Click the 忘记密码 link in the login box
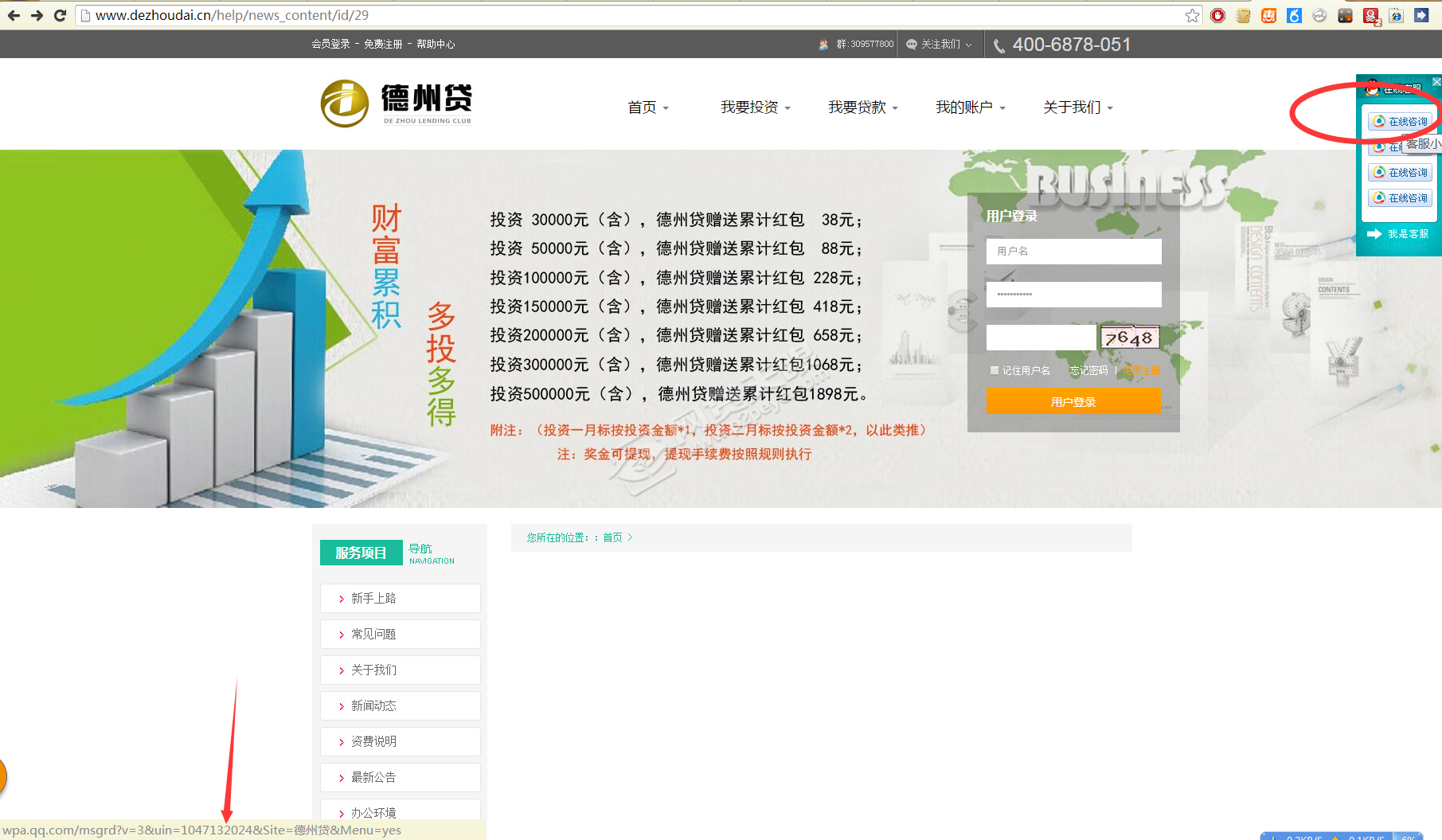This screenshot has height=840, width=1442. (x=1088, y=371)
